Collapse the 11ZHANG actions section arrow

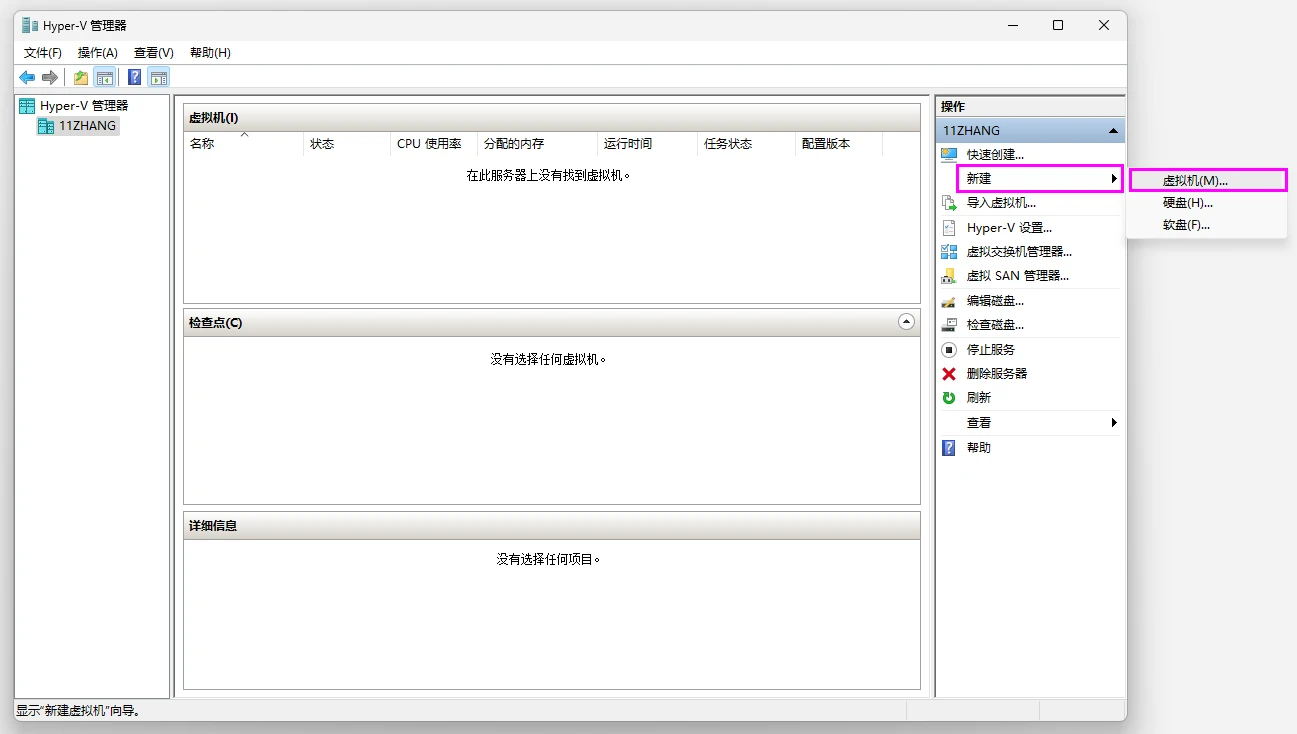[1113, 131]
